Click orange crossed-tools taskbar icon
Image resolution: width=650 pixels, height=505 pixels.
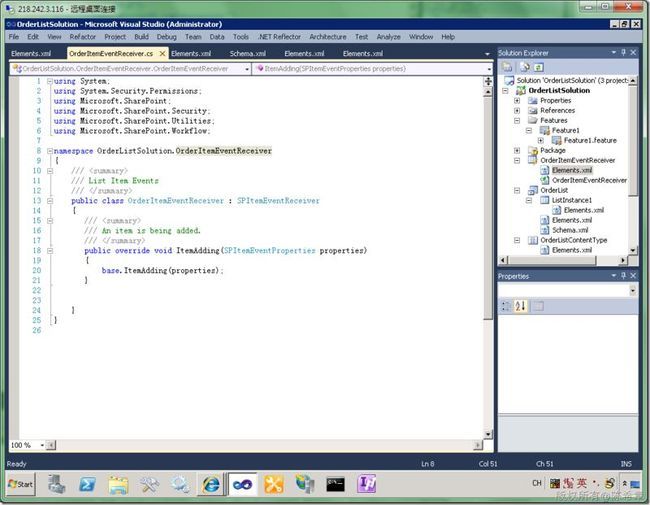coord(274,484)
